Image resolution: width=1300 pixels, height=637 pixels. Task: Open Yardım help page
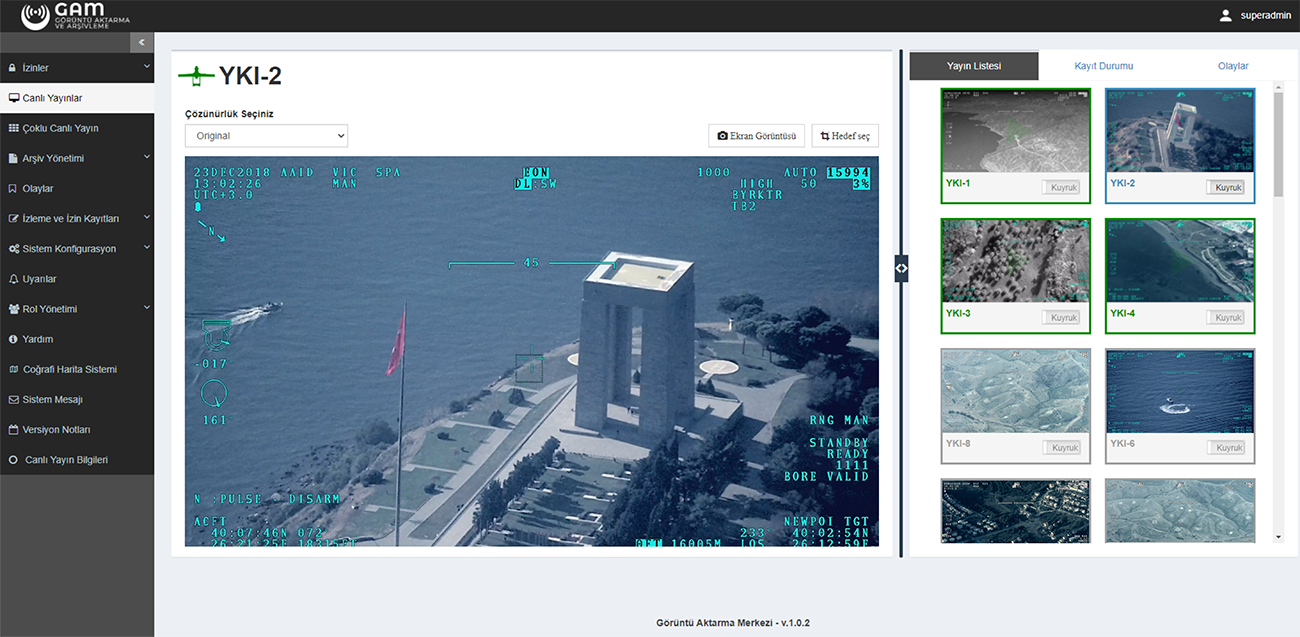[37, 339]
